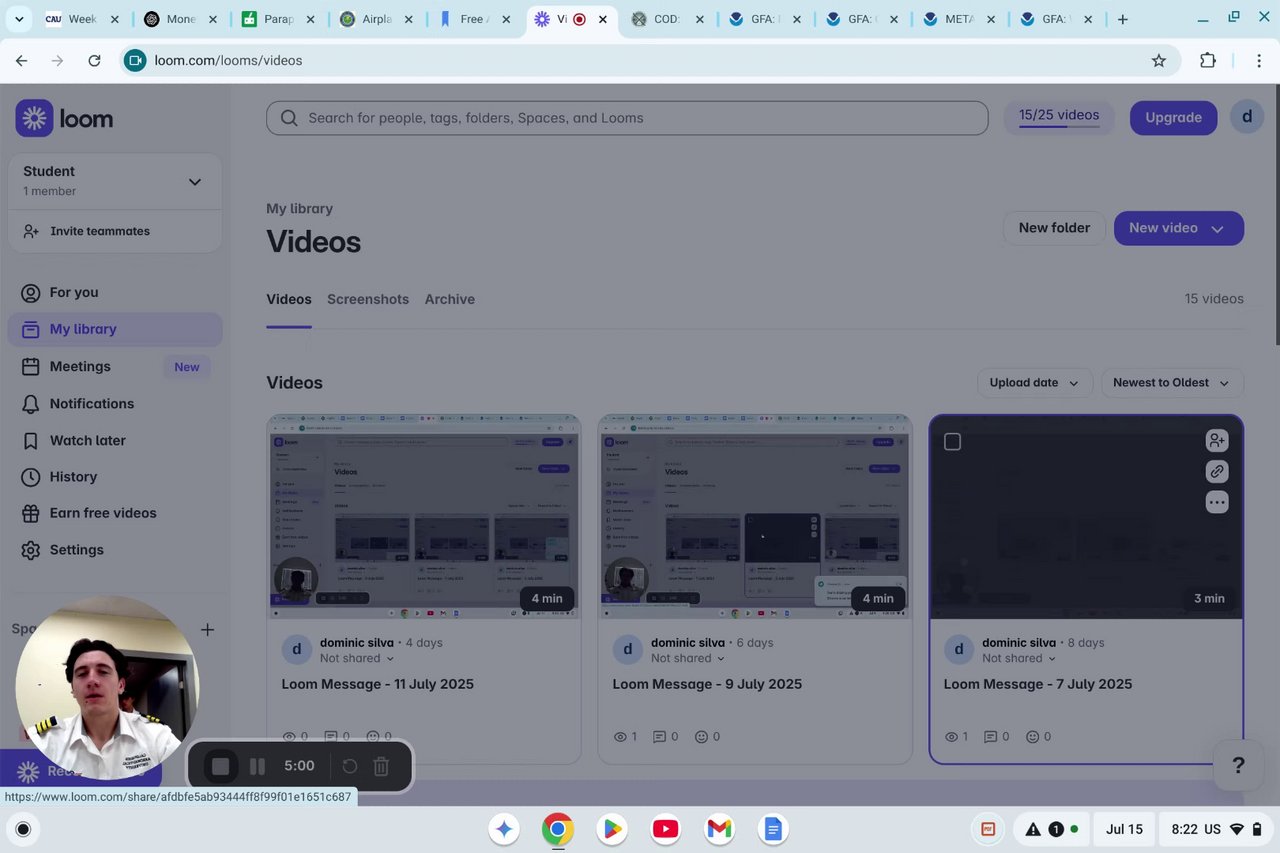Open the Upload date filter dropdown
Image resolution: width=1280 pixels, height=853 pixels.
(x=1034, y=382)
